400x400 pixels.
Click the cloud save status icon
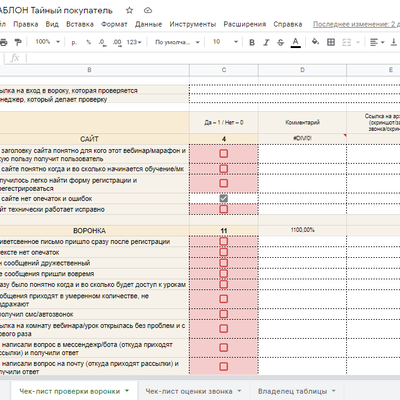(148, 10)
